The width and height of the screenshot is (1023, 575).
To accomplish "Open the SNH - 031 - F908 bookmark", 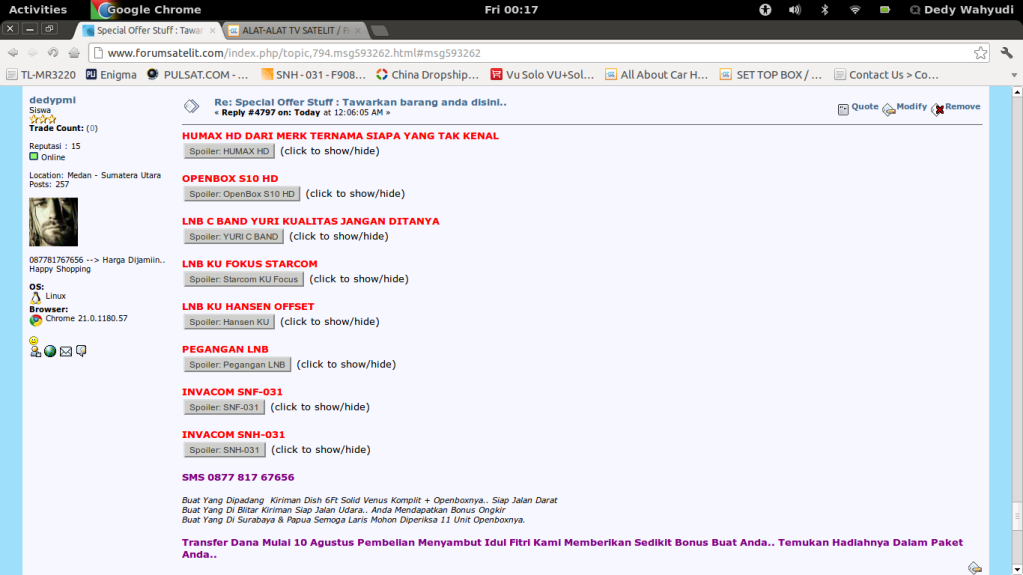I will [x=314, y=75].
